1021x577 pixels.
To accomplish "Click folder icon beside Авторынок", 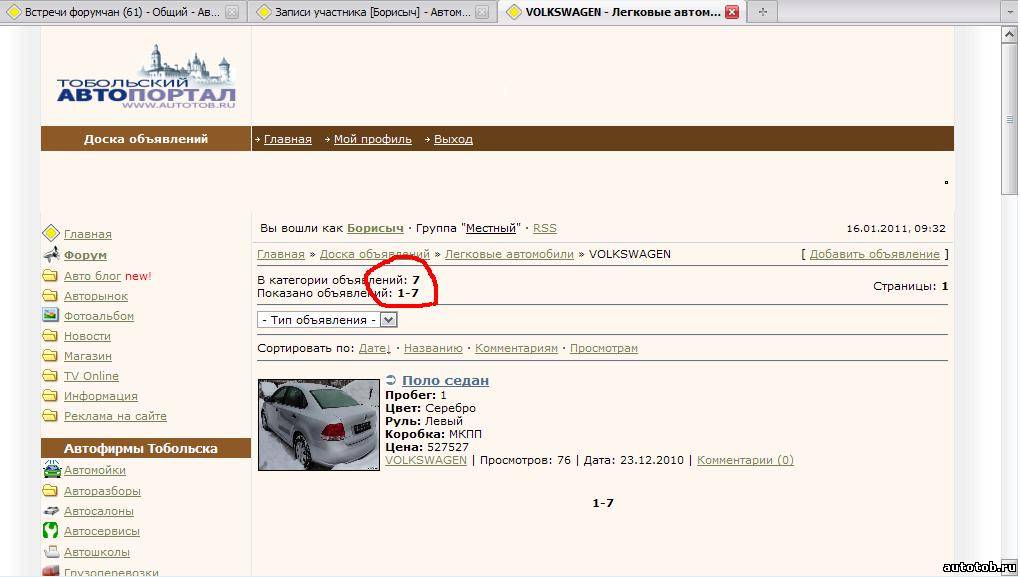I will pyautogui.click(x=50, y=295).
